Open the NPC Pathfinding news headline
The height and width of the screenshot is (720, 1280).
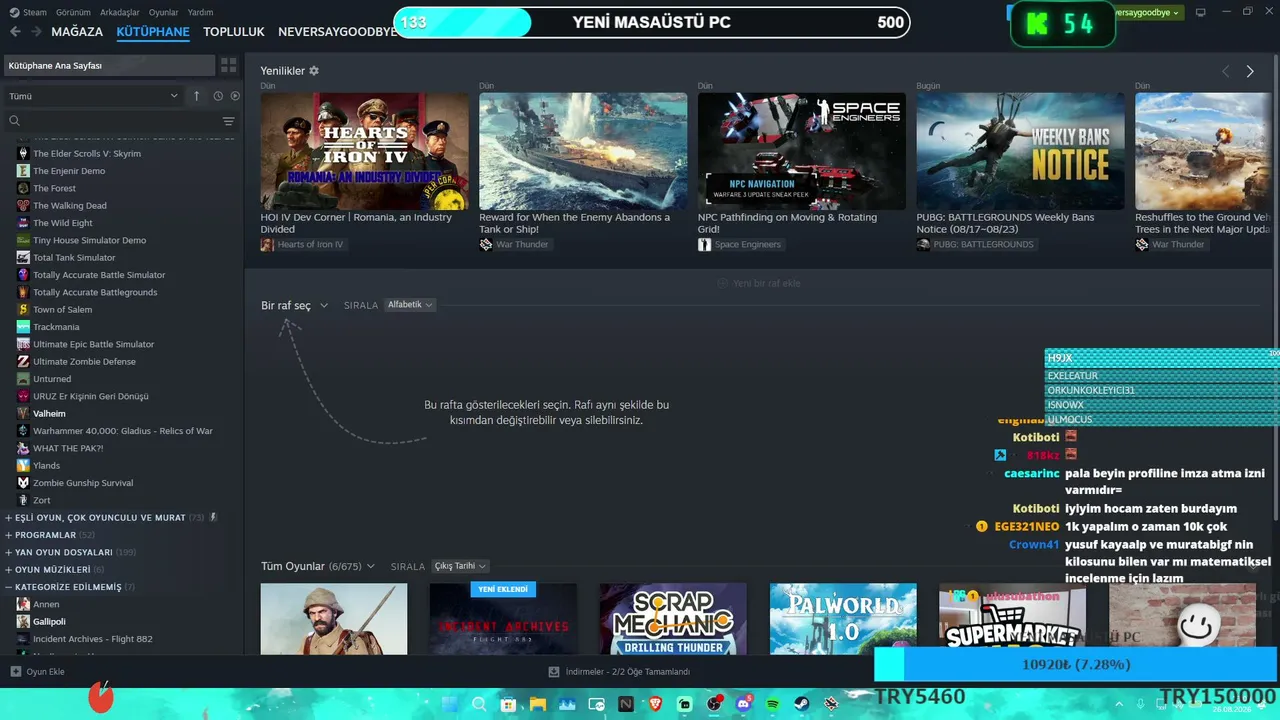[787, 223]
